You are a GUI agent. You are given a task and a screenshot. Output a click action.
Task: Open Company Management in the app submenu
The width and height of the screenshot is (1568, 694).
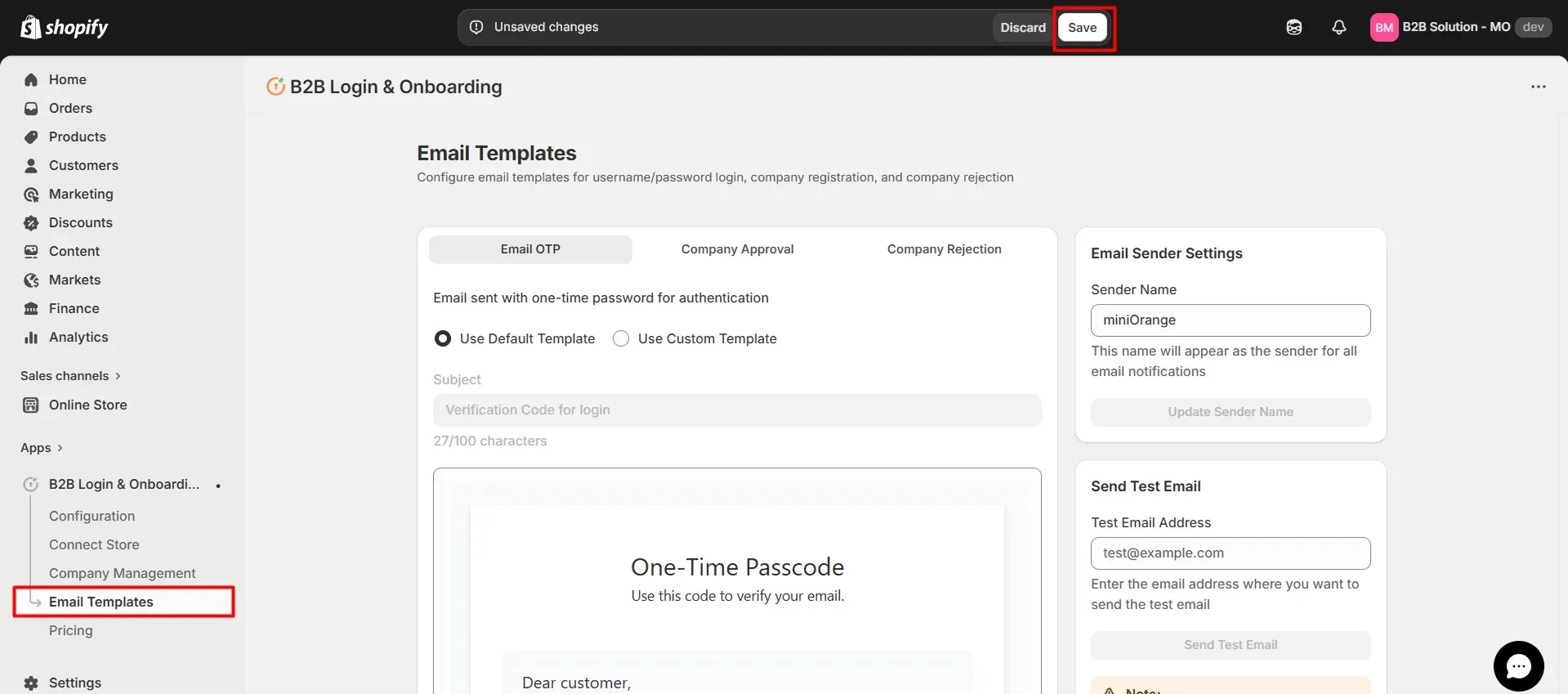tap(122, 573)
